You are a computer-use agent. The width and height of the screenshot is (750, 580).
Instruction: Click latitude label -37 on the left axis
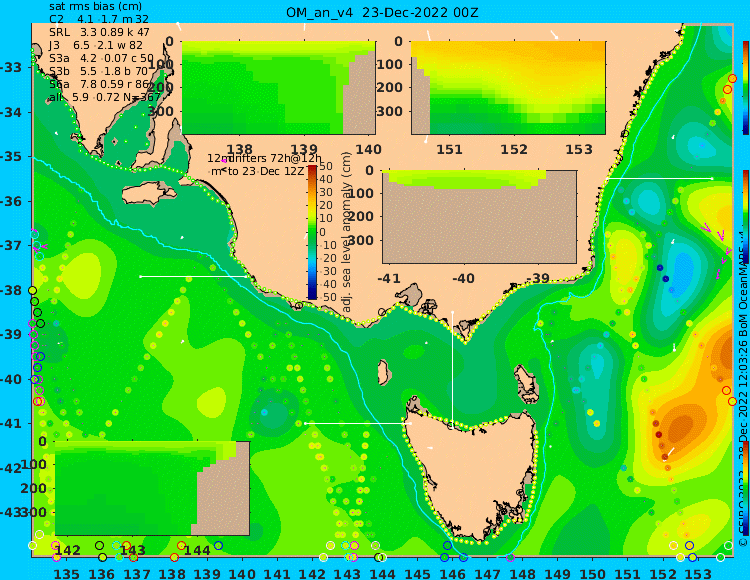[11, 245]
